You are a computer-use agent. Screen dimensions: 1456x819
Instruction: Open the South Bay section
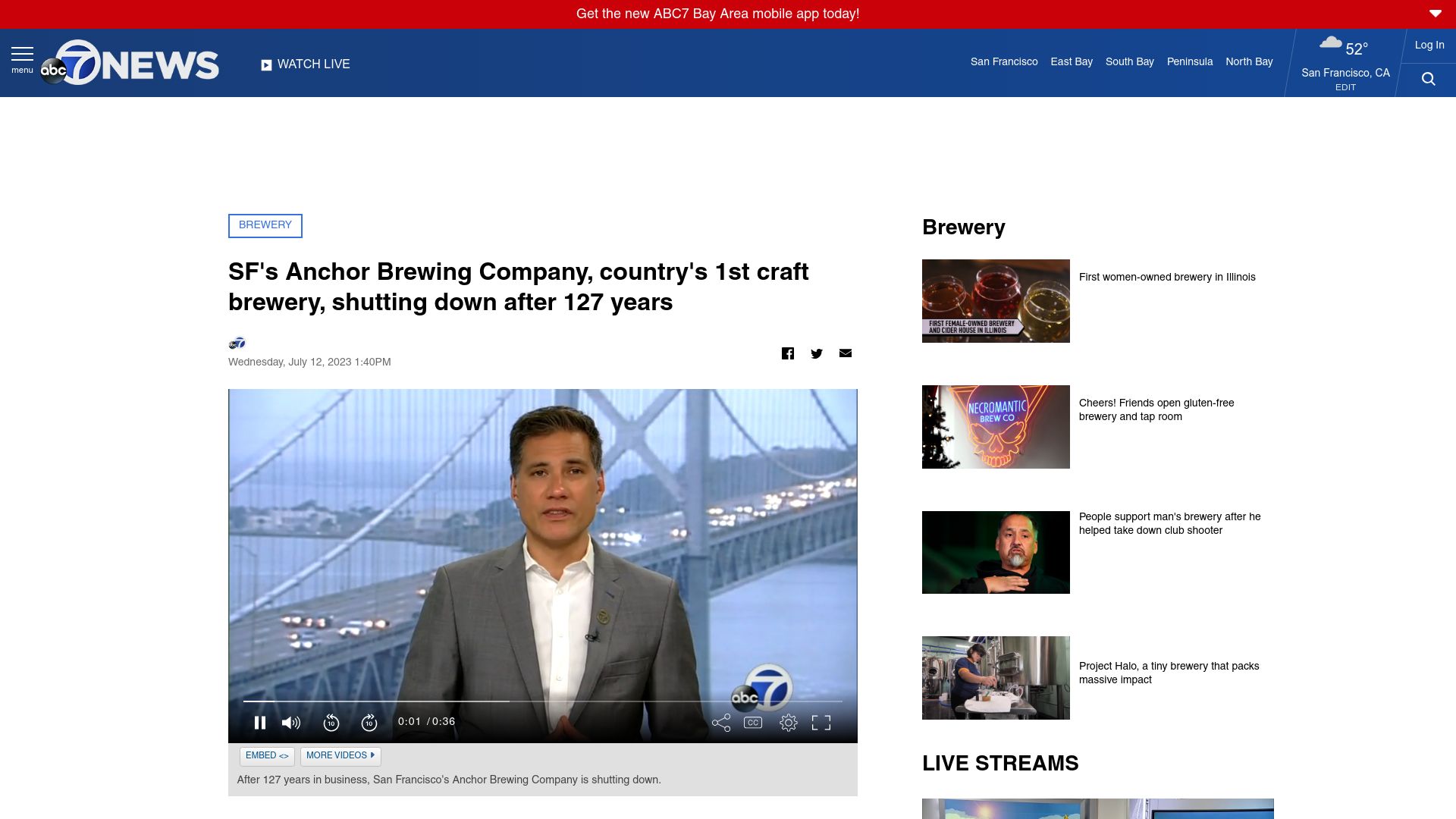pos(1130,62)
